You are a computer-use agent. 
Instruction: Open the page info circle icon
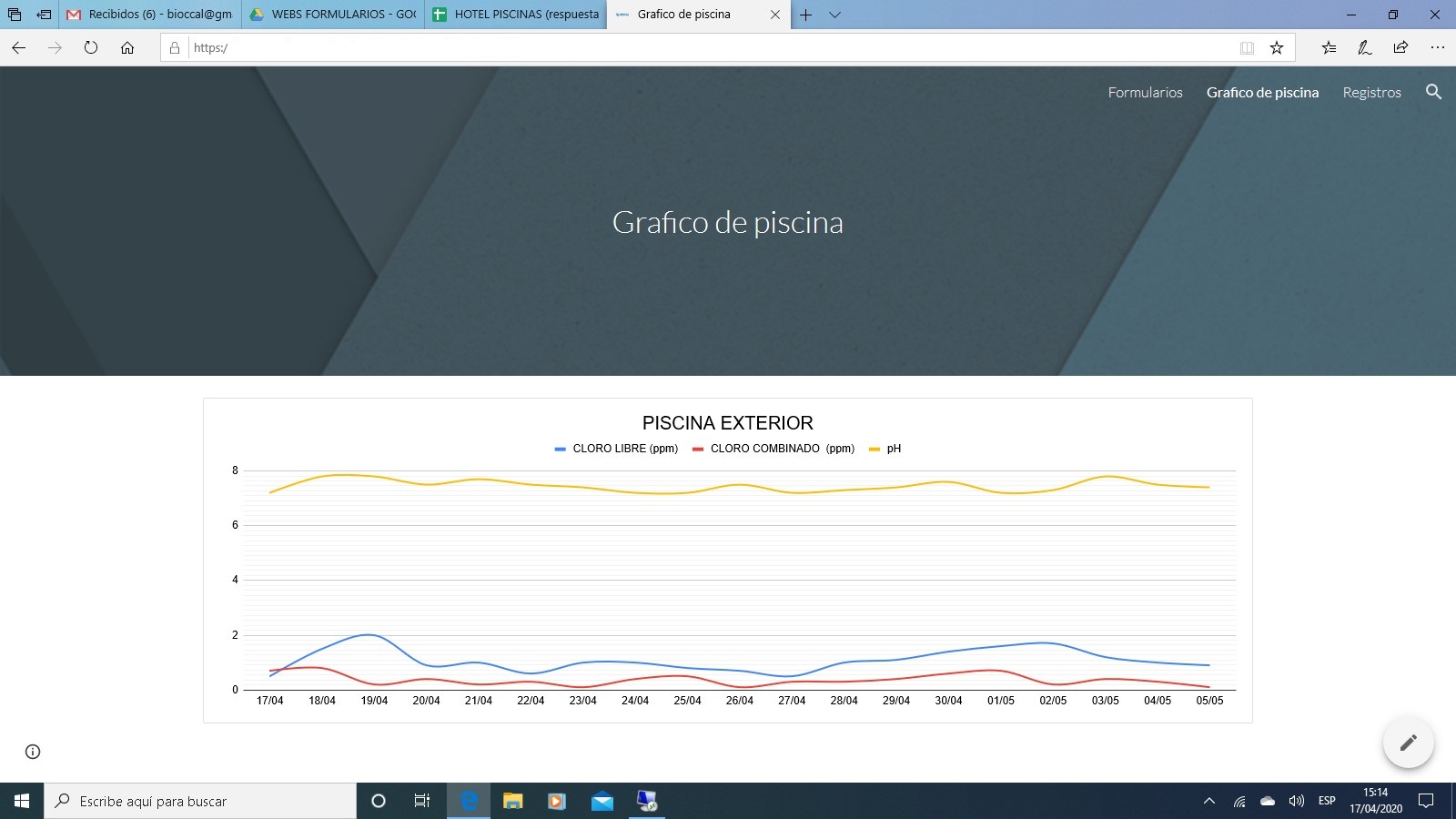[33, 752]
